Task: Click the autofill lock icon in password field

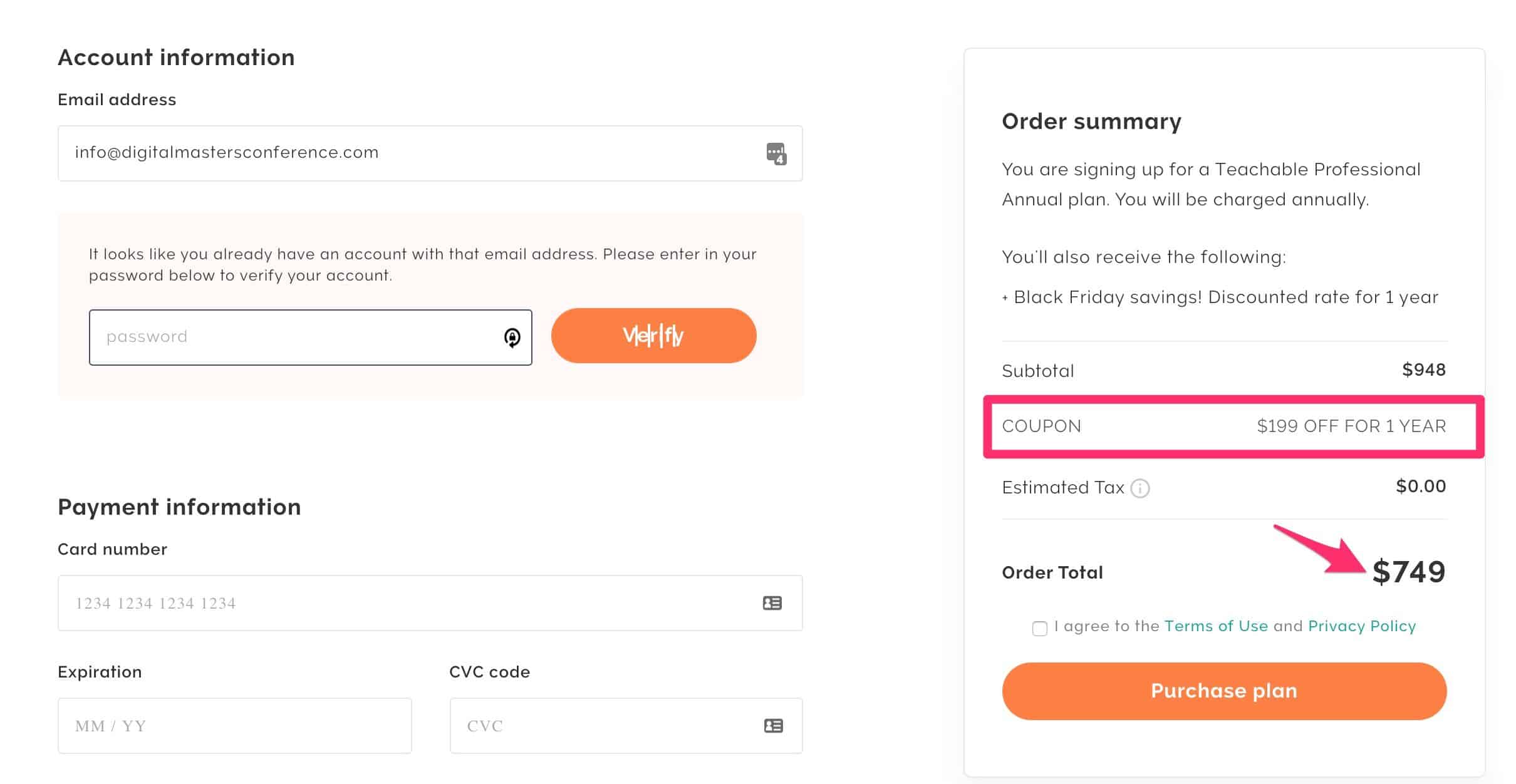Action: [x=512, y=338]
